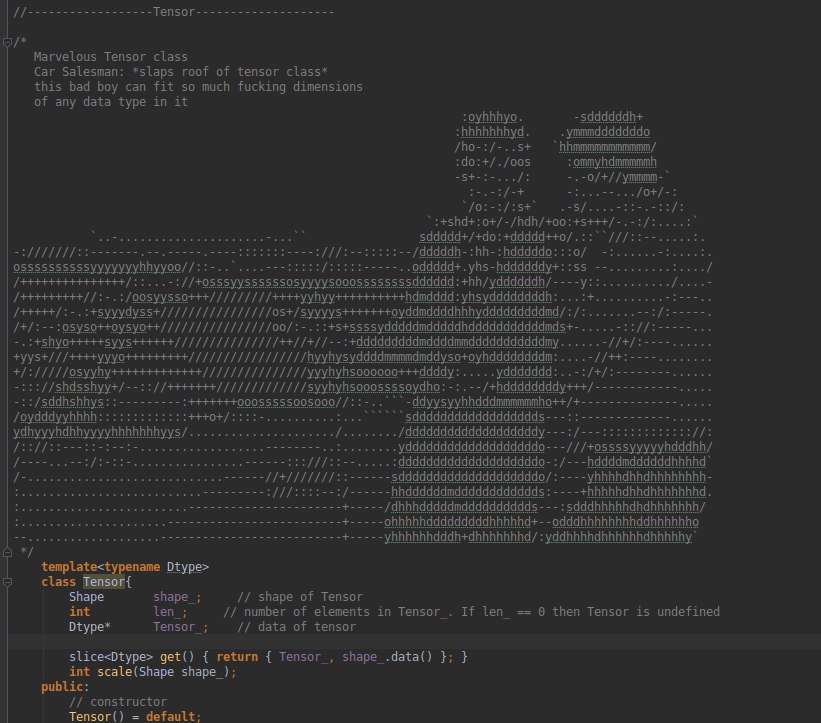Viewport: 821px width, 723px height.
Task: Click the "Dtype*" pointer type
Action: 90,627
